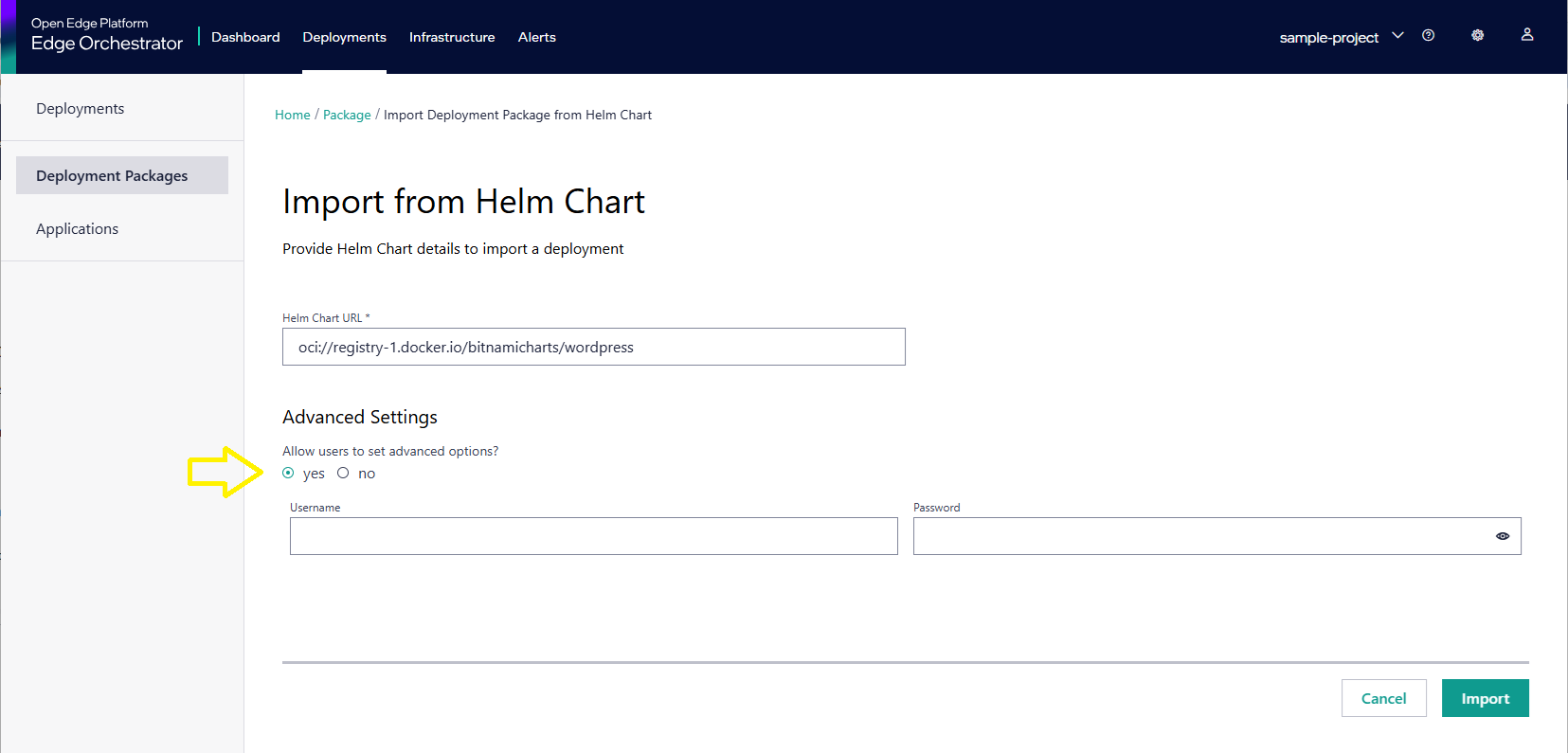Open the sample-project project selector
Viewport: 1568px width, 753px height.
(1328, 38)
